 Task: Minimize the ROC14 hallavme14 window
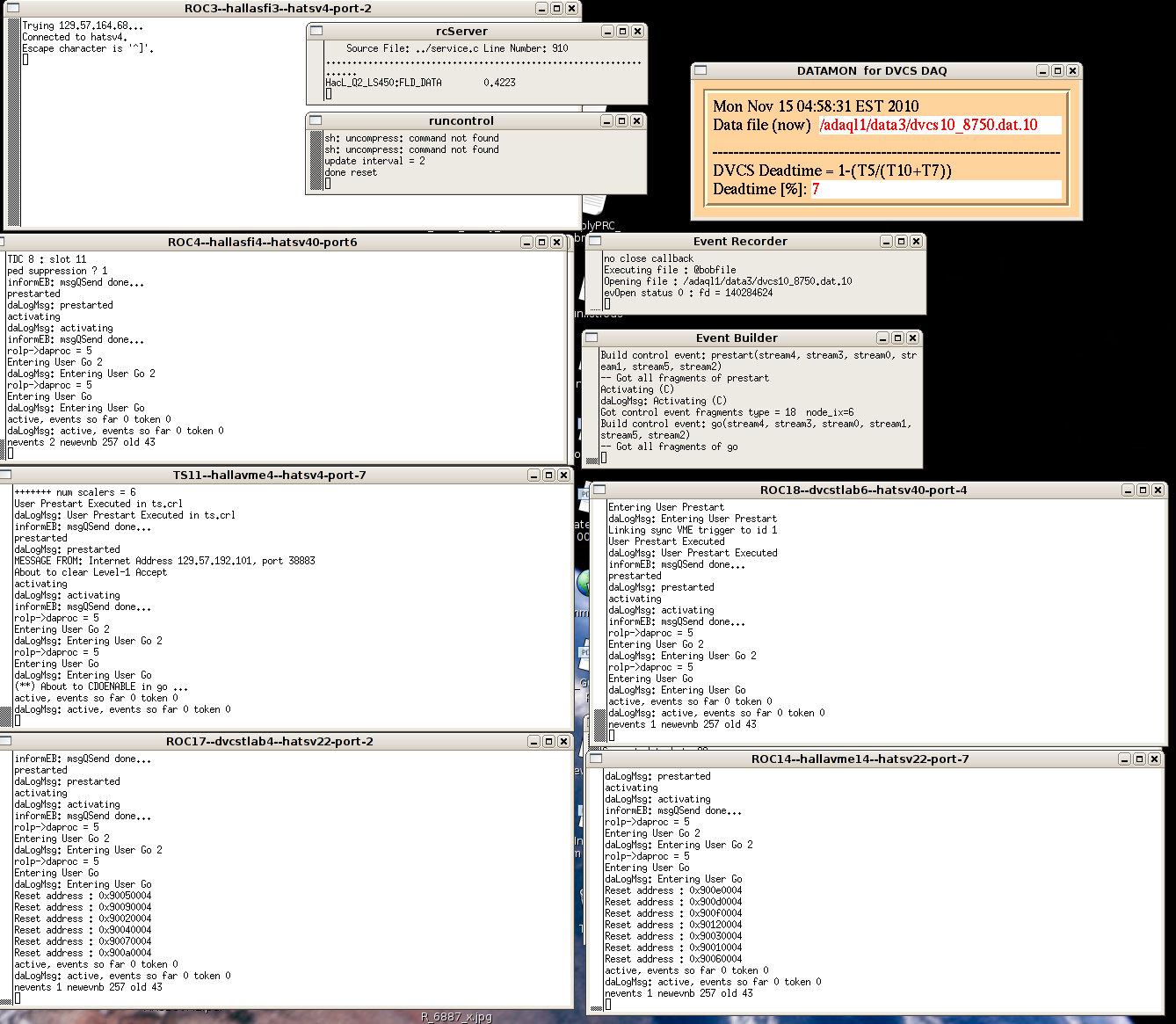point(1124,759)
